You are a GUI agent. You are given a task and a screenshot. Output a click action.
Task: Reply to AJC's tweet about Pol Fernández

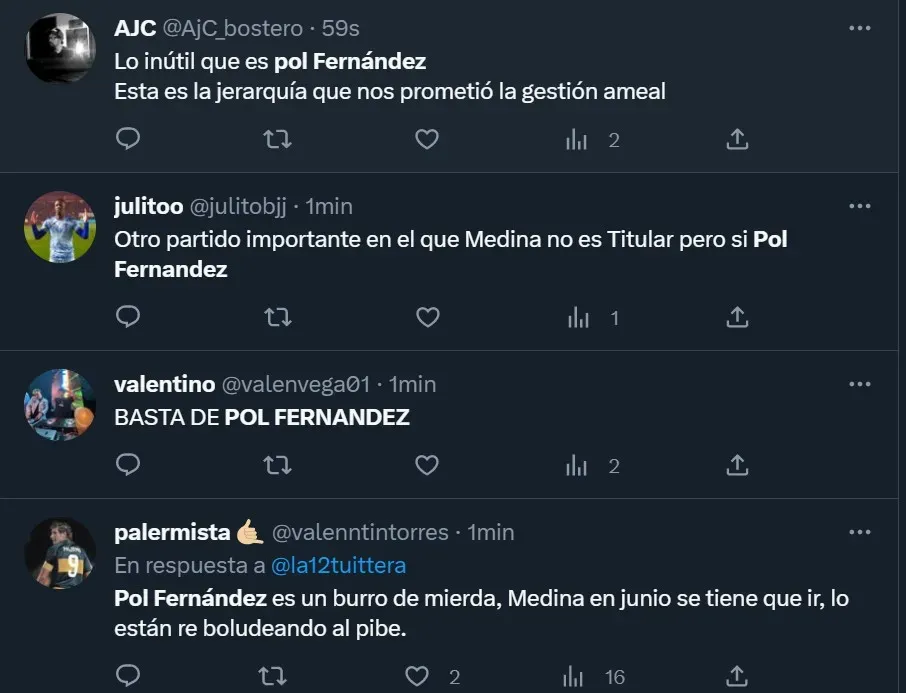coord(128,140)
